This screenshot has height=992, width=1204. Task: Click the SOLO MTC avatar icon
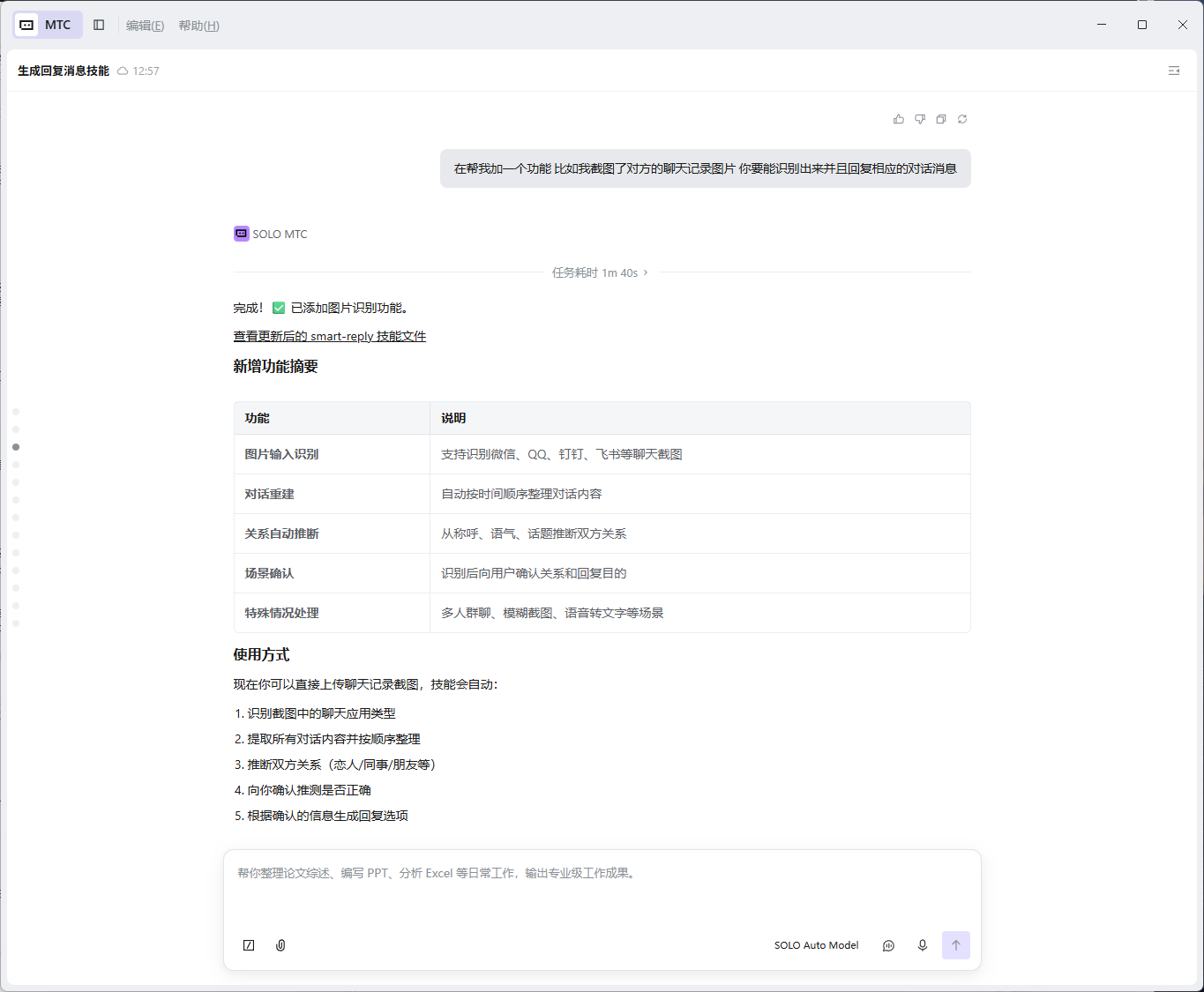pos(241,234)
